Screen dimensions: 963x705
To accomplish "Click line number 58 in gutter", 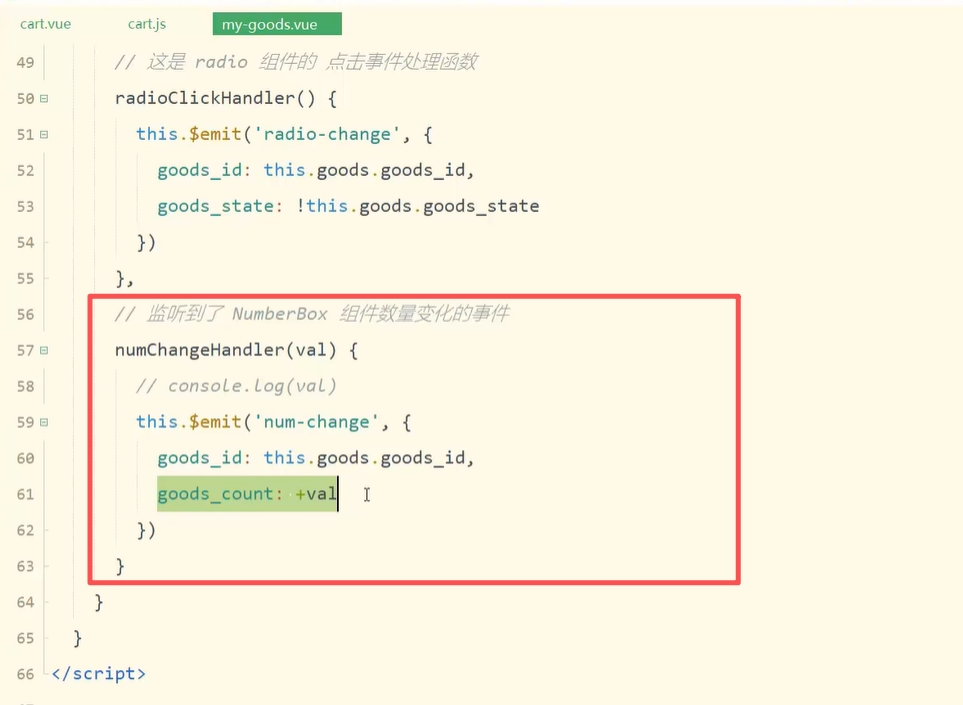I will point(26,386).
